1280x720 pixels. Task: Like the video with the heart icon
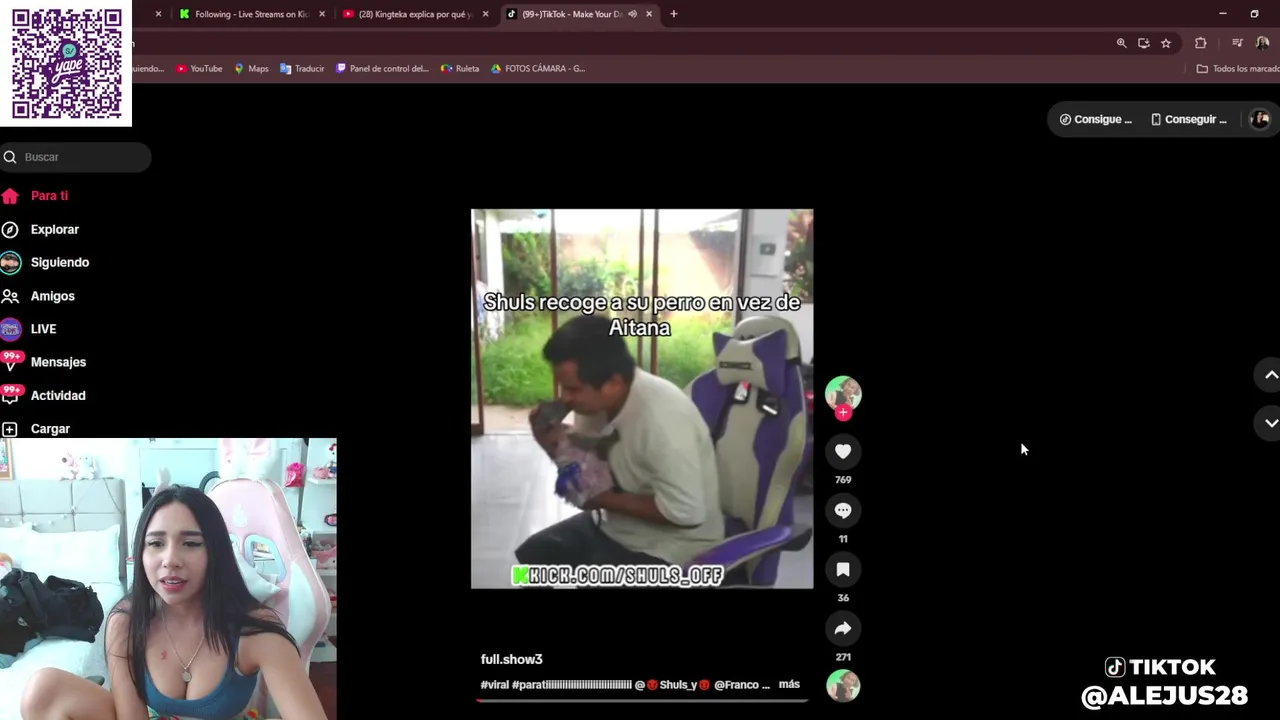click(843, 451)
